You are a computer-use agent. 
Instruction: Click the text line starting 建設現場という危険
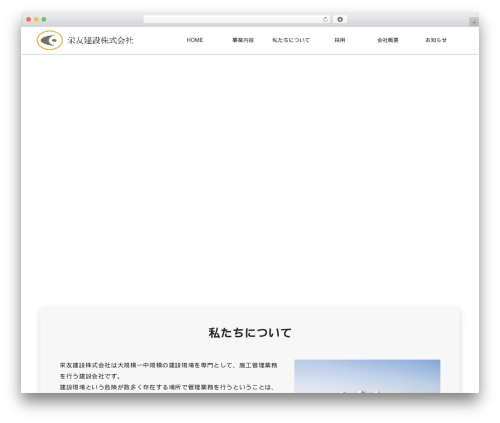(167, 387)
